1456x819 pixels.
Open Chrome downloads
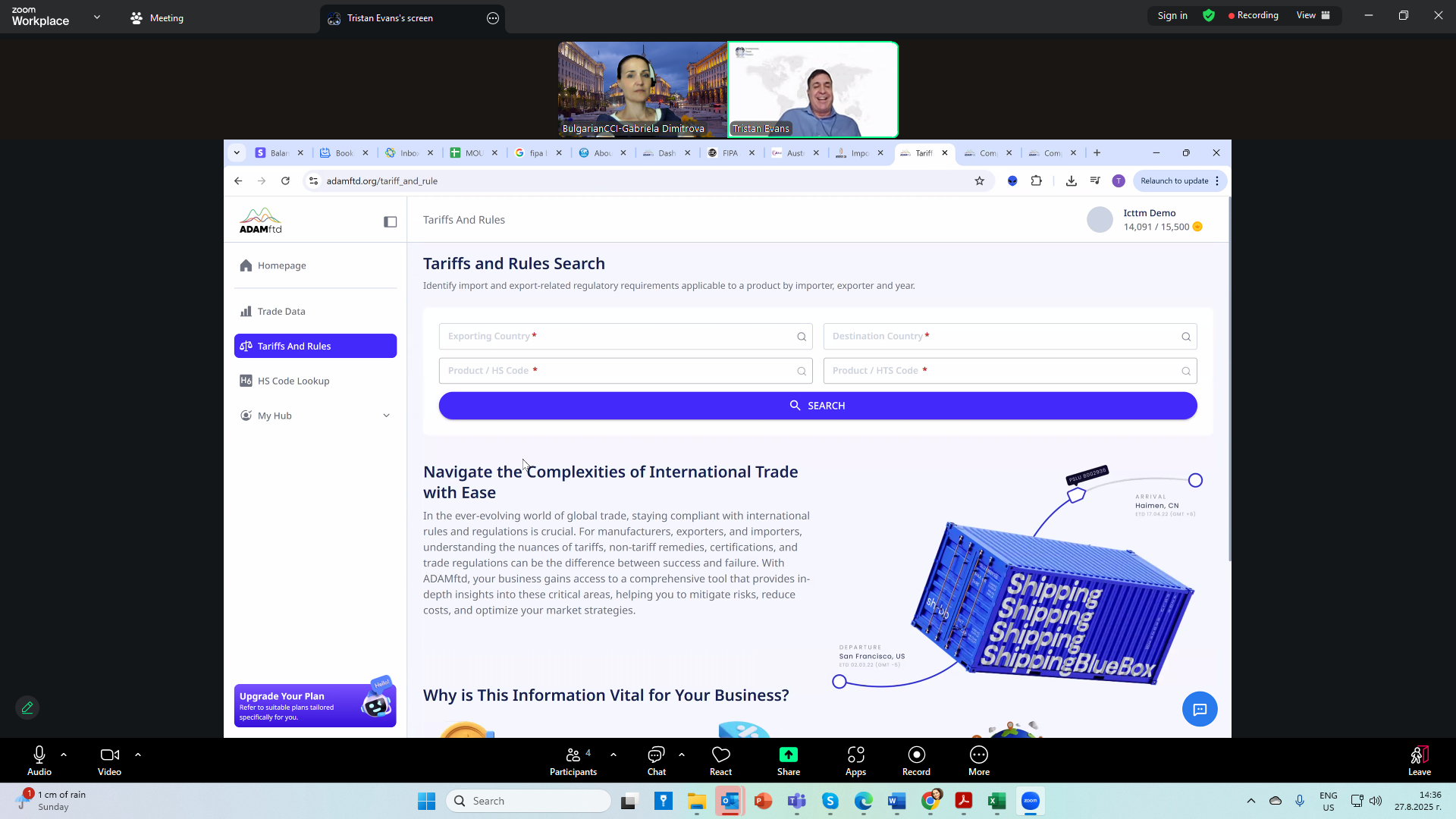(1072, 181)
